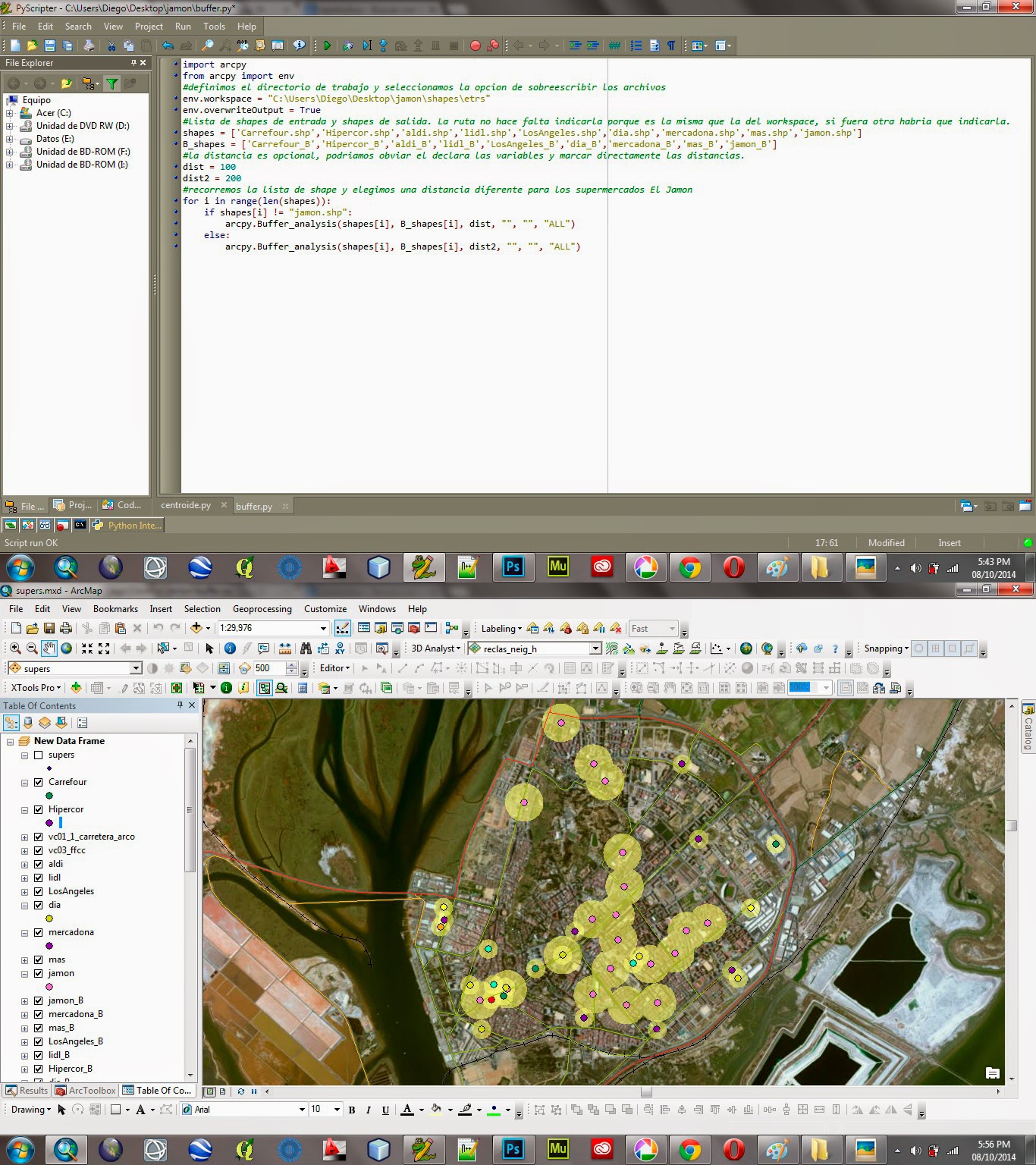Viewport: 1036px width, 1165px height.
Task: Uncheck the LosAngeles layer checkbox
Action: (x=39, y=892)
